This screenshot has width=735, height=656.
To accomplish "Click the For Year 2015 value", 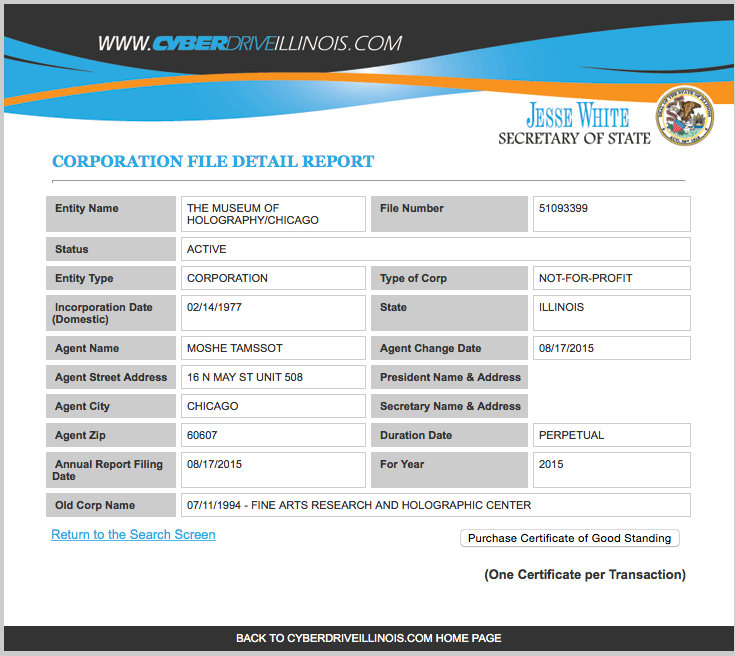I will coord(611,470).
